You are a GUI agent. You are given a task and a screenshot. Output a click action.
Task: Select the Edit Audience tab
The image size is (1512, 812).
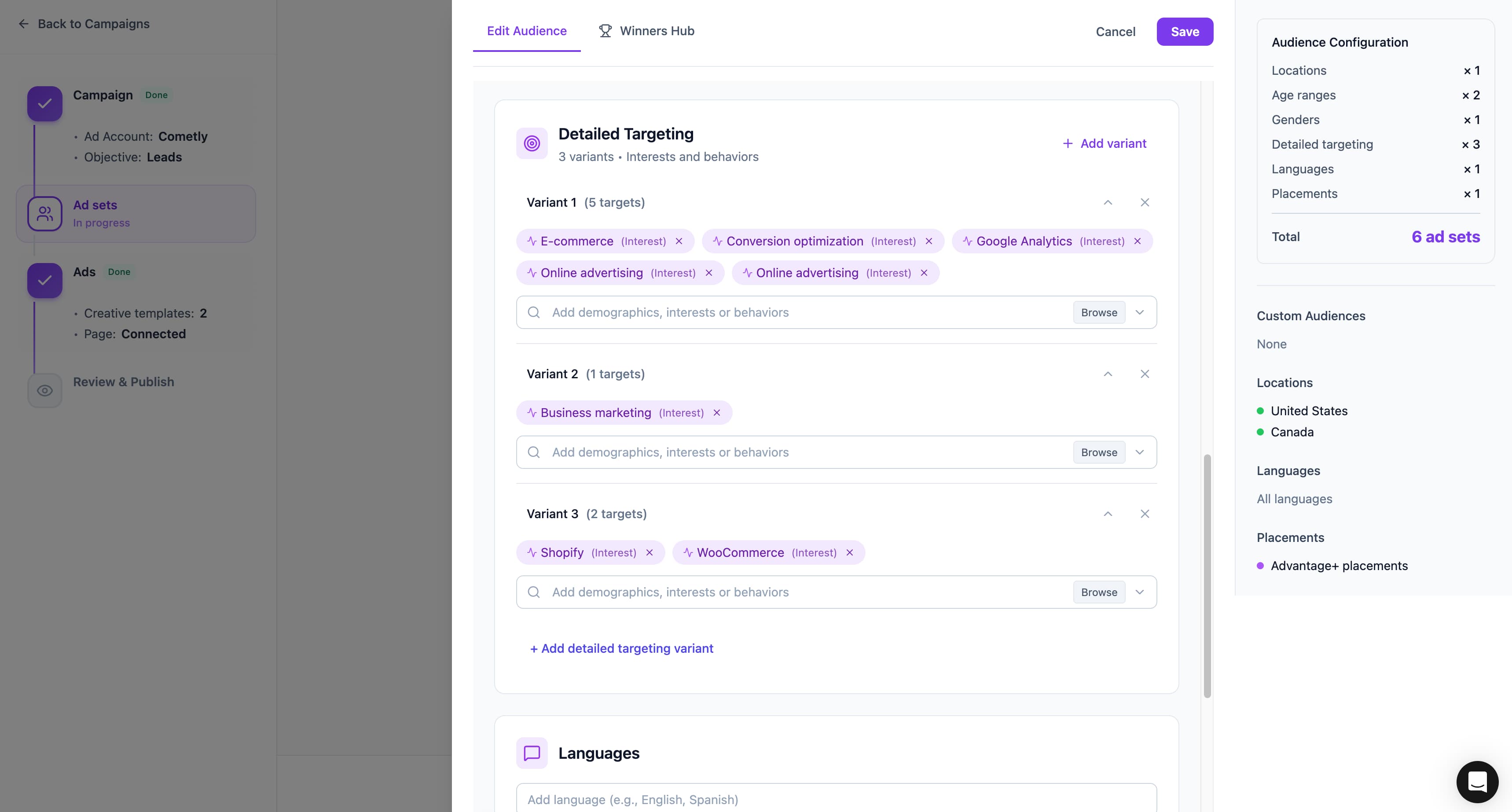point(526,30)
